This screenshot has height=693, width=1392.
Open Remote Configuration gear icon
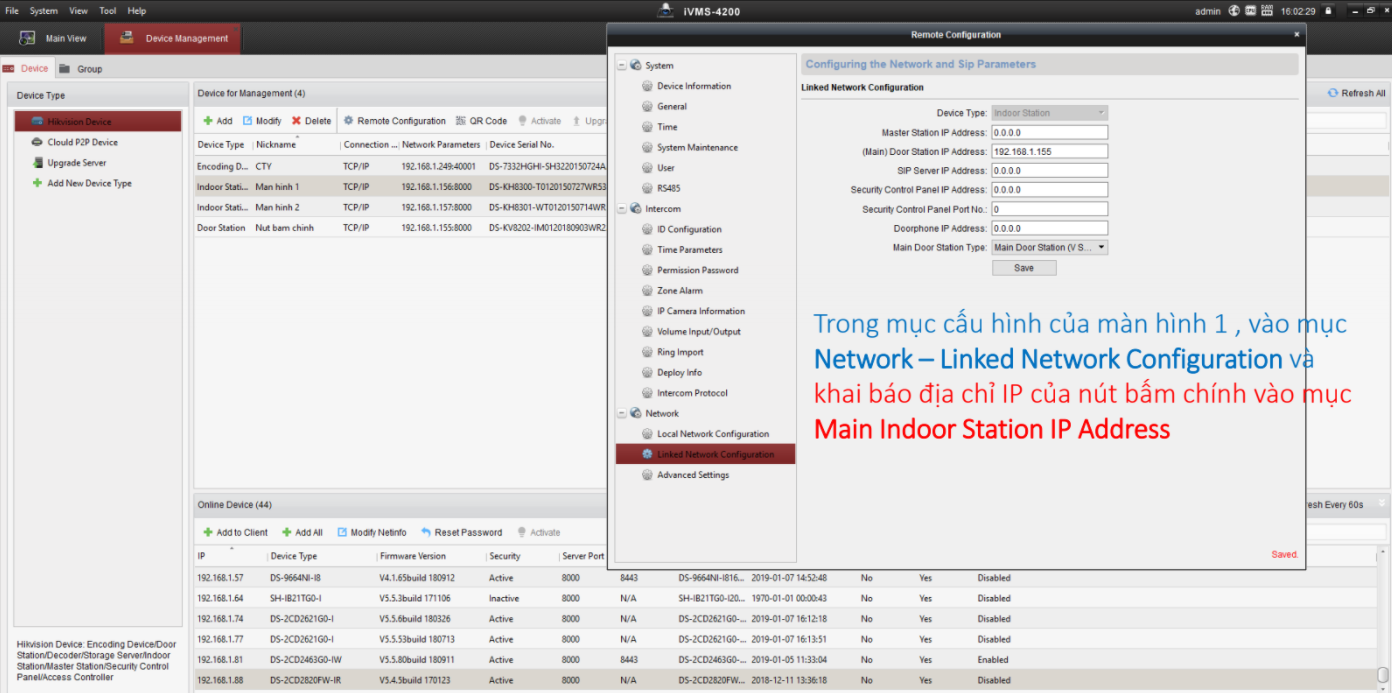point(349,121)
